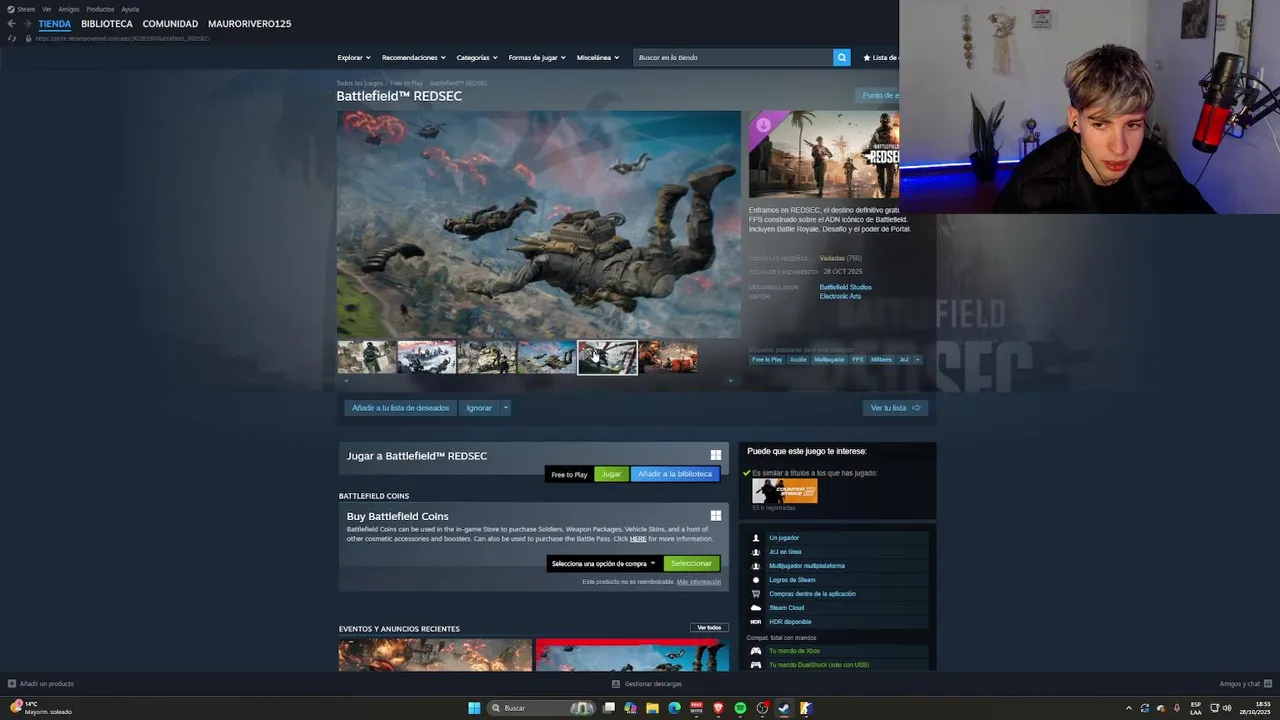Go forward with the Steam forward arrow
The height and width of the screenshot is (720, 1280).
[x=26, y=24]
